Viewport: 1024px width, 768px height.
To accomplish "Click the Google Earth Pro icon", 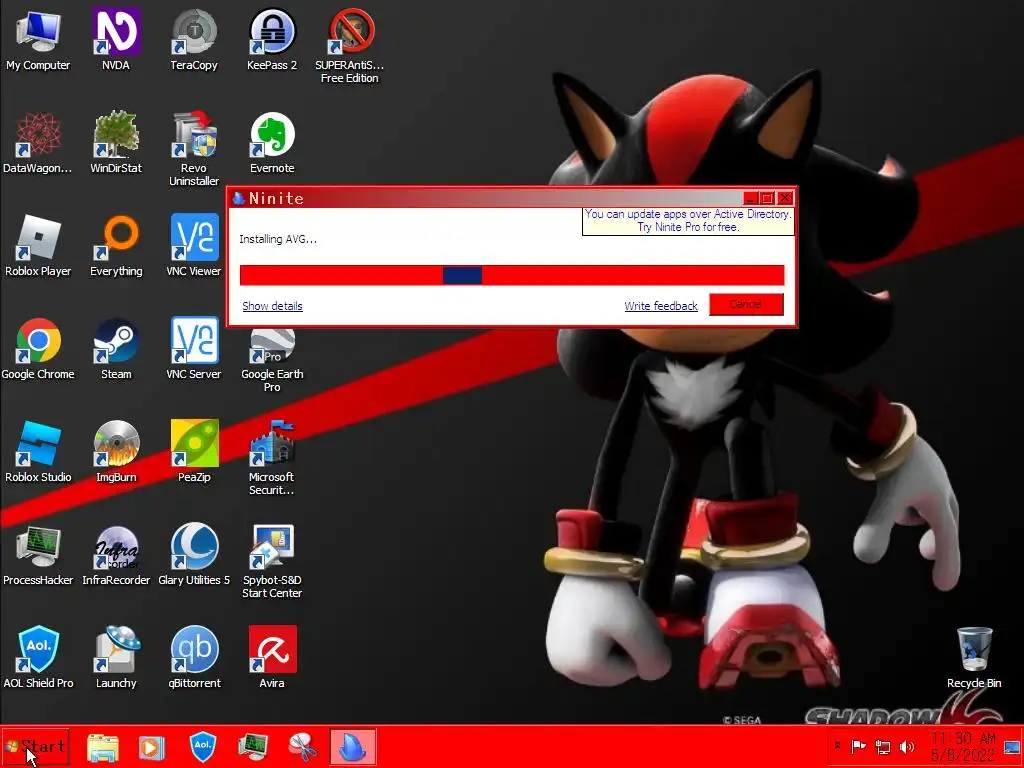I will pos(272,360).
